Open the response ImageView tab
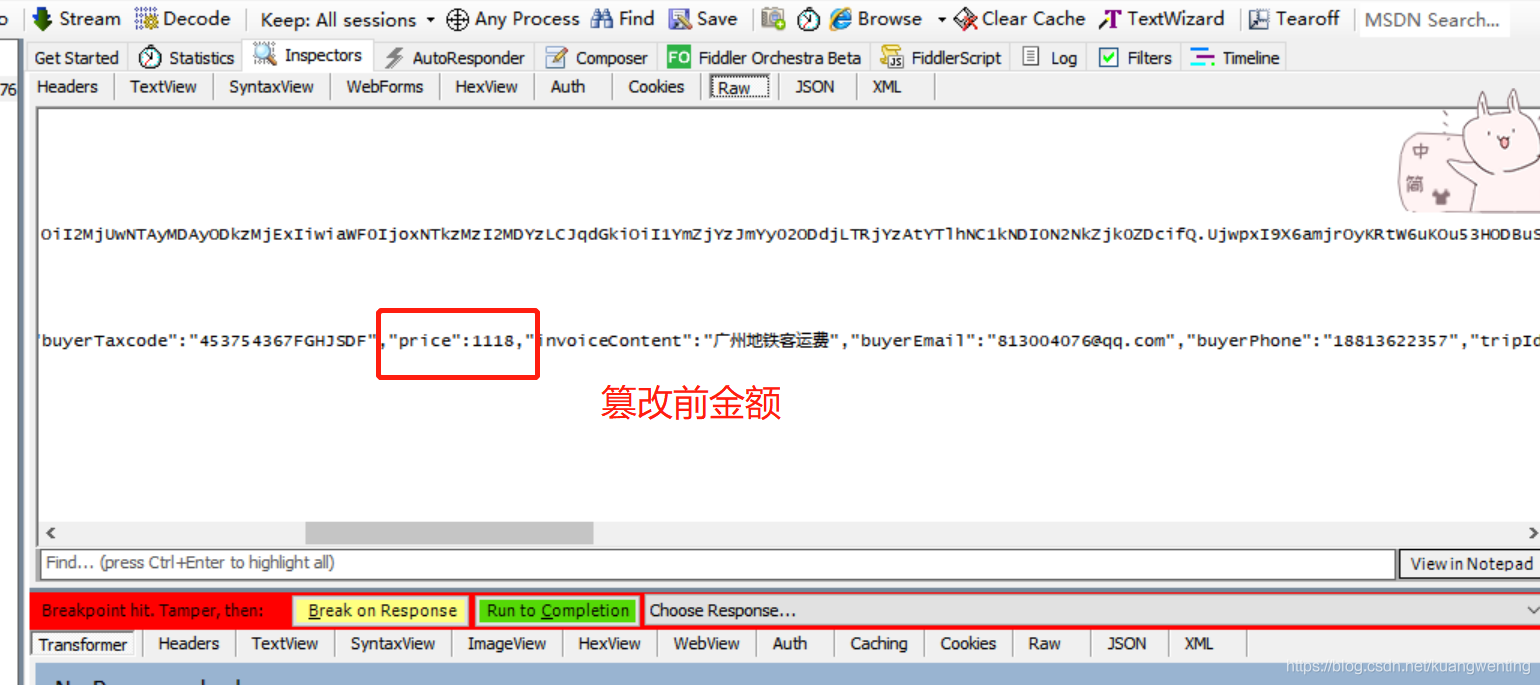This screenshot has width=1540, height=685. coord(507,644)
